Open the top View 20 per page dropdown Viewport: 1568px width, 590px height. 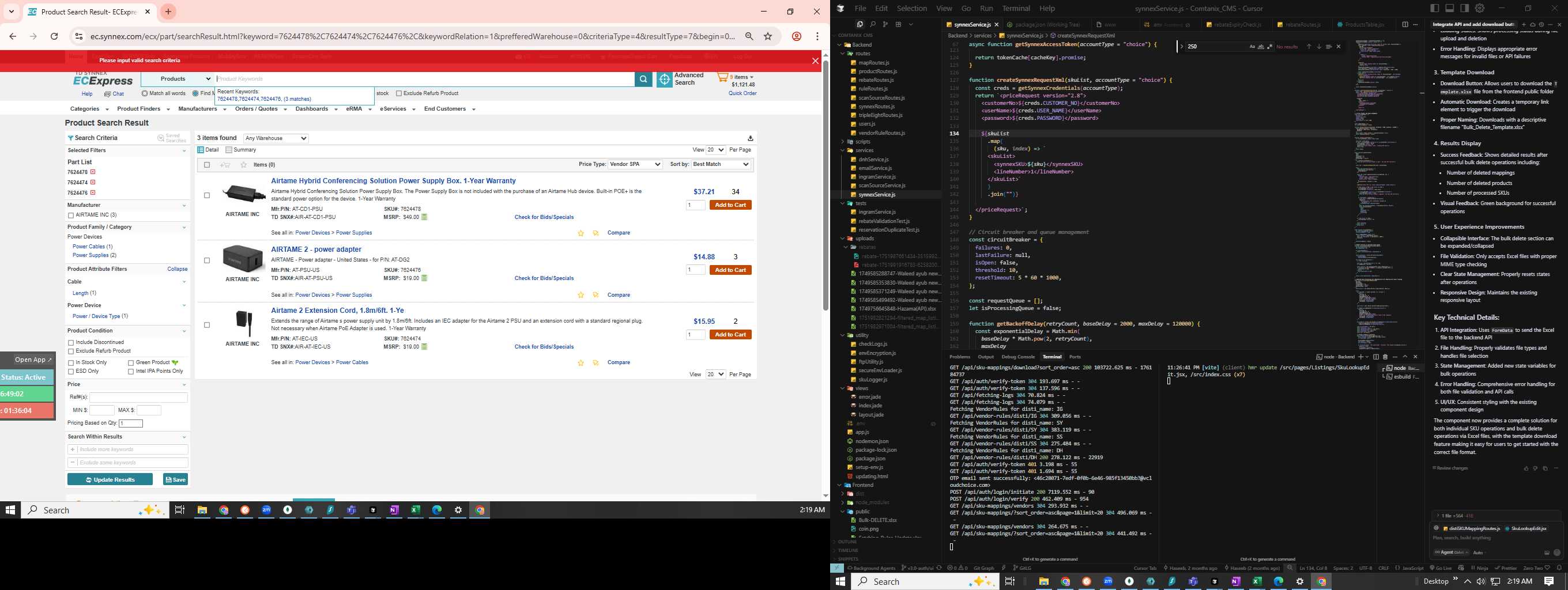(x=715, y=150)
